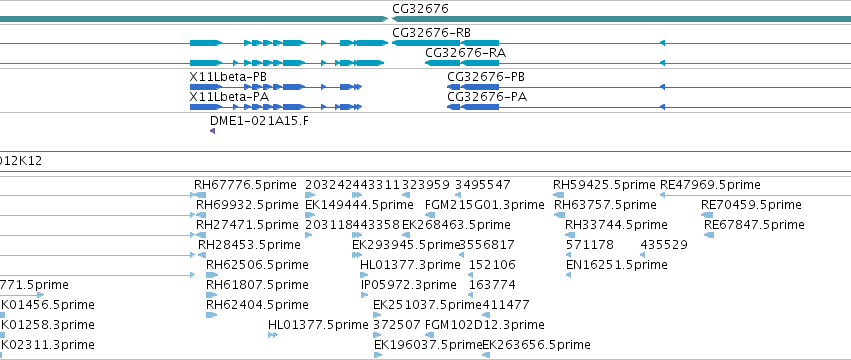Viewport: 851px width, 360px height.
Task: Click the EK251037.5prime label
Action: pyautogui.click(x=428, y=305)
